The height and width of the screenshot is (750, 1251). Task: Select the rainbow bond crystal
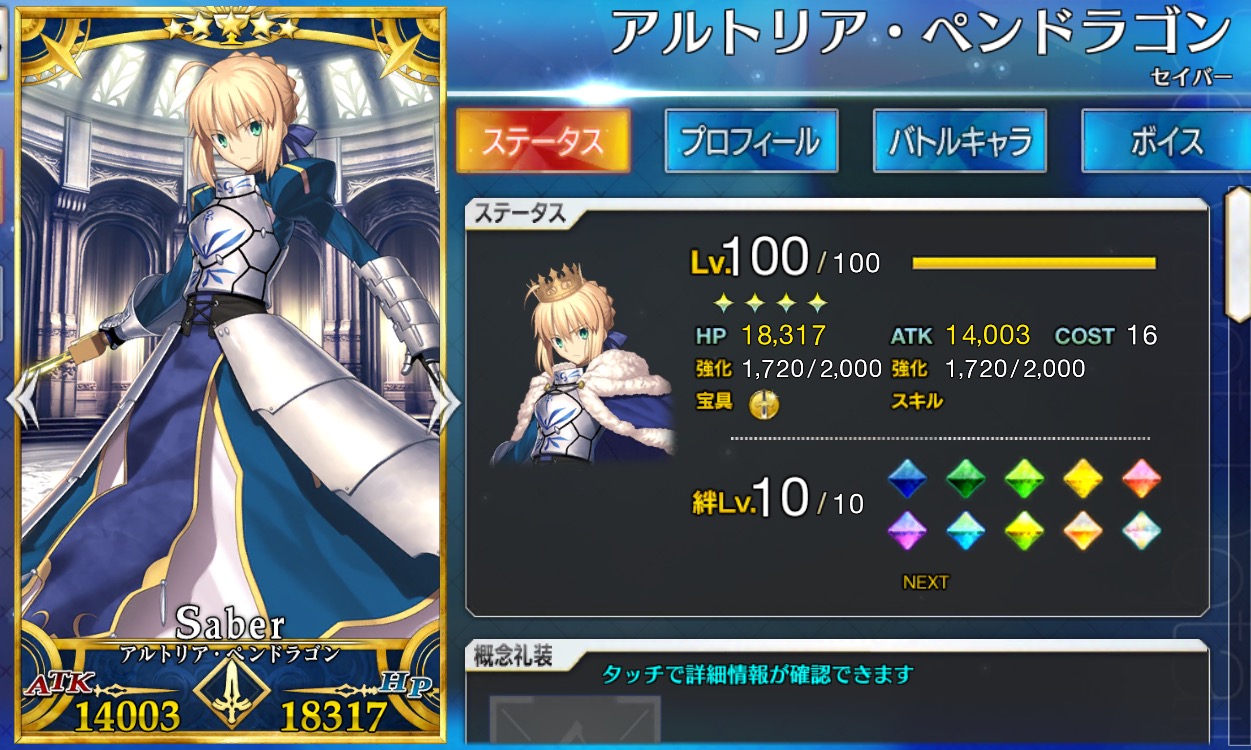point(1141,530)
